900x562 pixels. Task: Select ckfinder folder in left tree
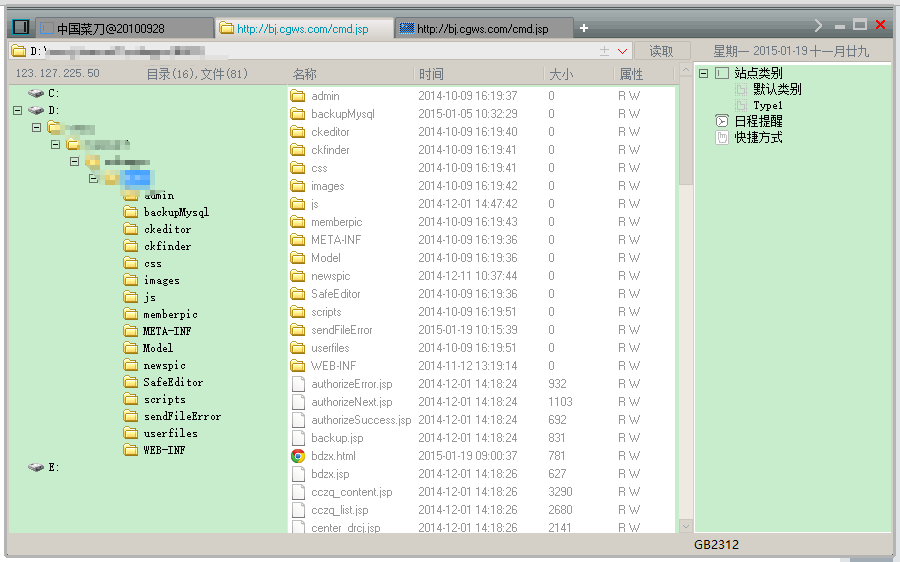167,246
